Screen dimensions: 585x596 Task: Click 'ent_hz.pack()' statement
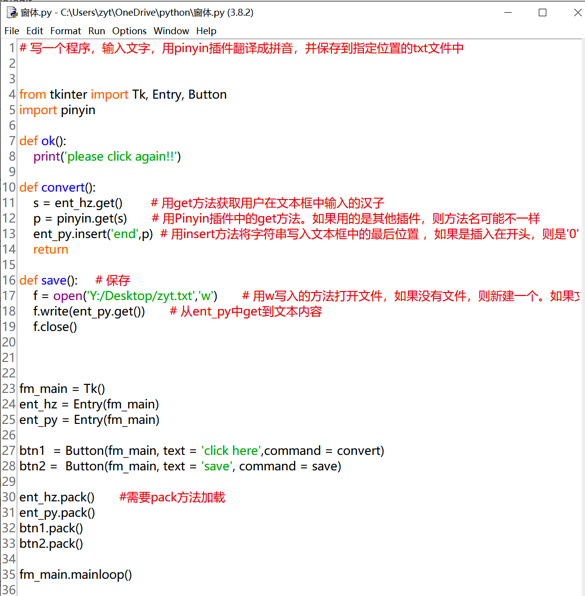click(x=57, y=497)
